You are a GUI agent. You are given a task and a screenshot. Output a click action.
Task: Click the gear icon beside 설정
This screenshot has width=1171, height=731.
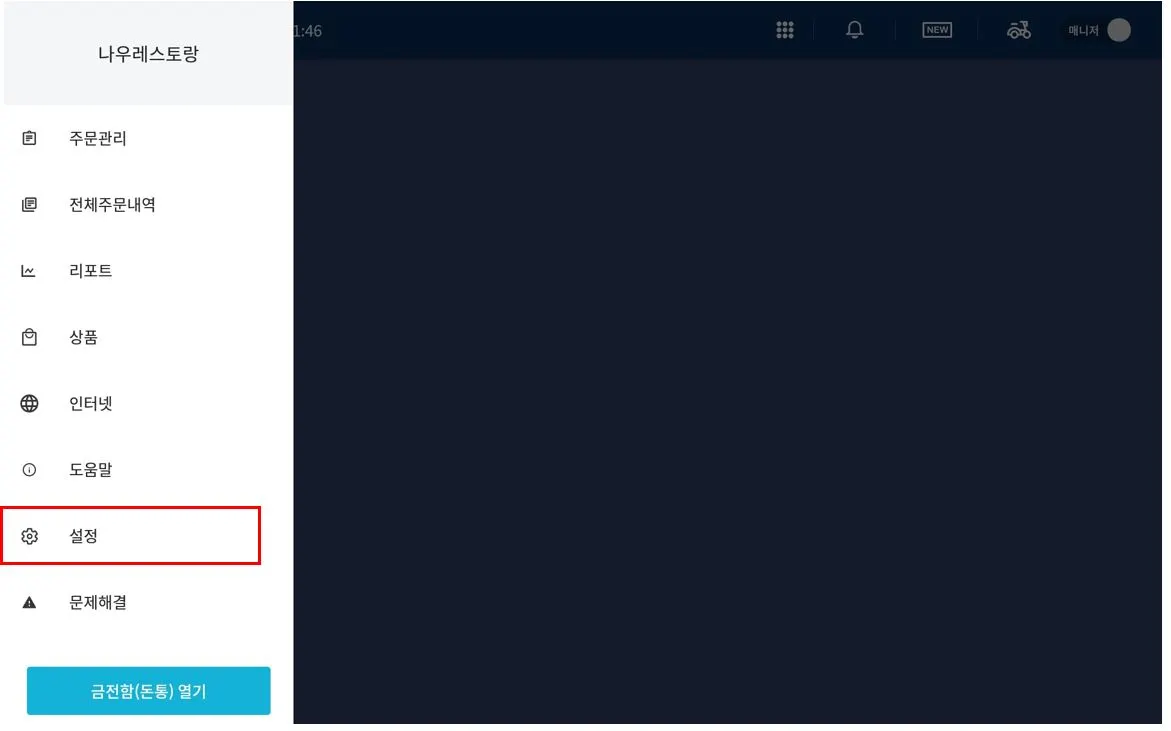(x=29, y=536)
